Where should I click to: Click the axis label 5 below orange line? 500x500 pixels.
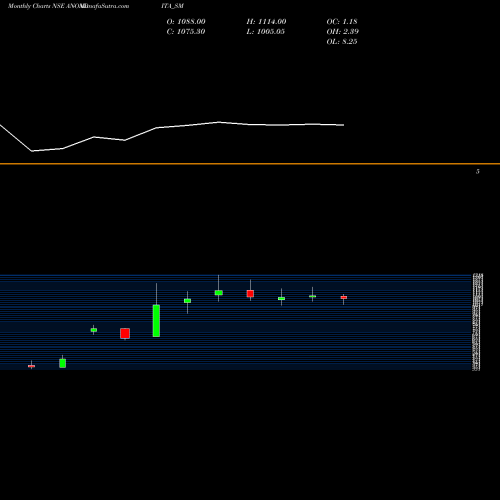478,171
